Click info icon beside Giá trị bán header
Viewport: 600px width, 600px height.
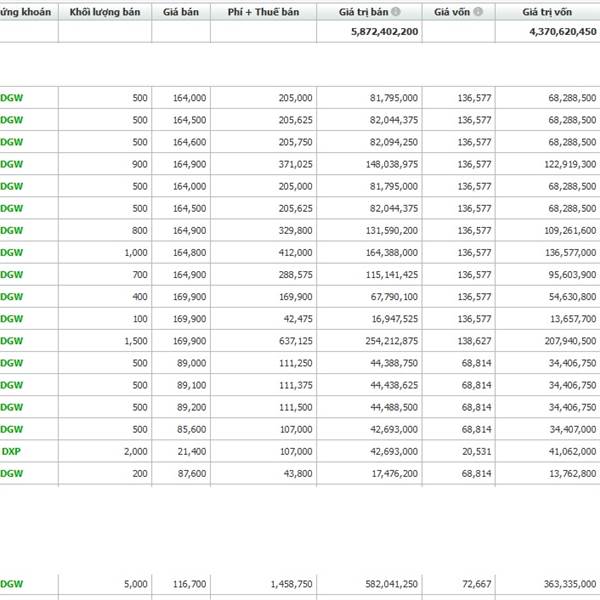coord(396,12)
